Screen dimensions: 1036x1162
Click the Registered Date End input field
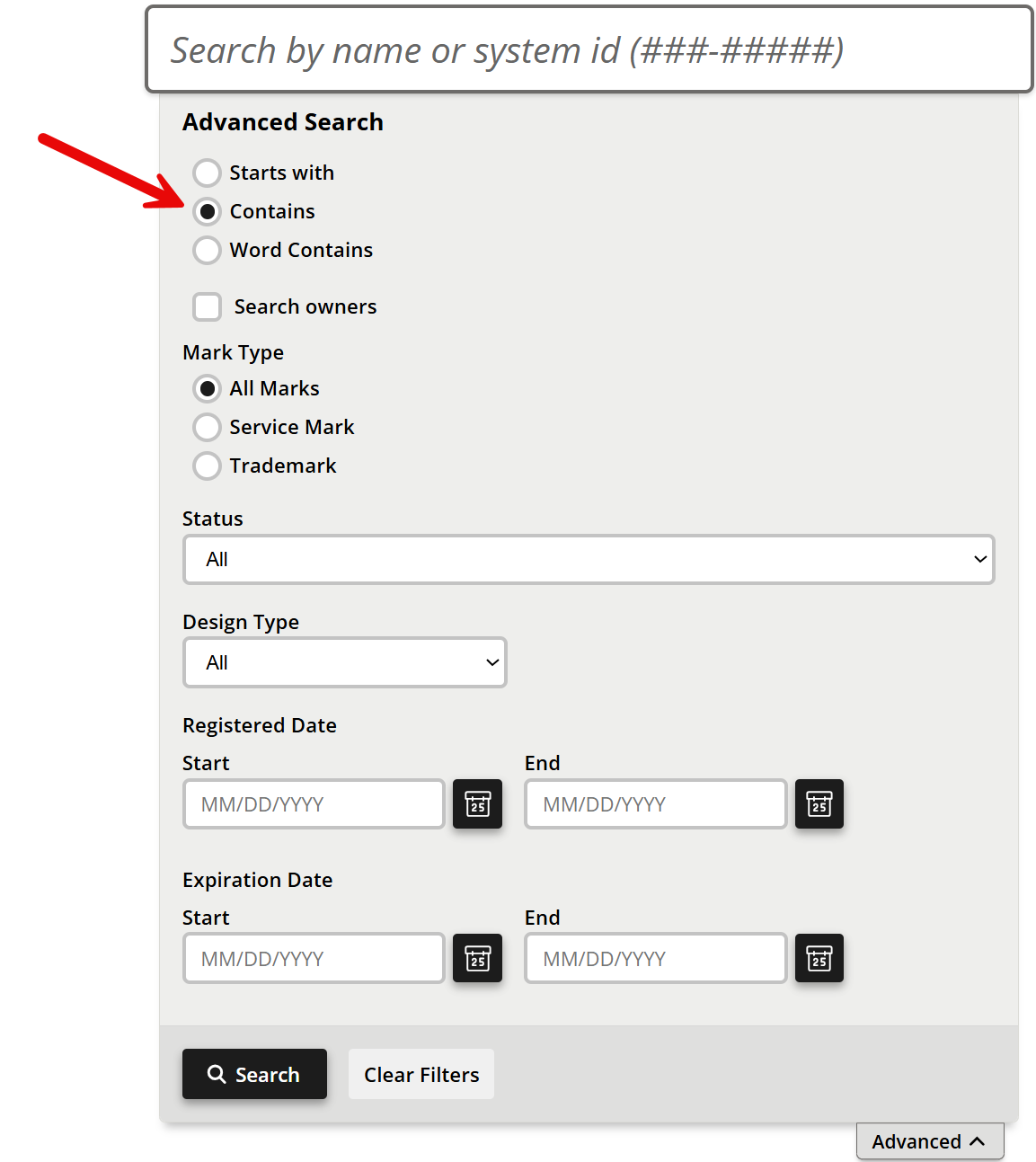pos(656,803)
